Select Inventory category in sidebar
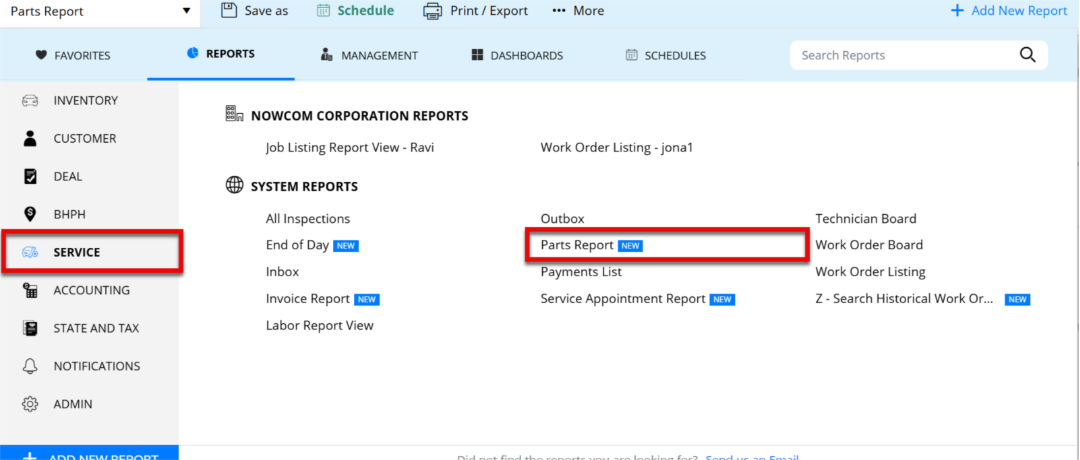1080x460 pixels. pos(89,101)
